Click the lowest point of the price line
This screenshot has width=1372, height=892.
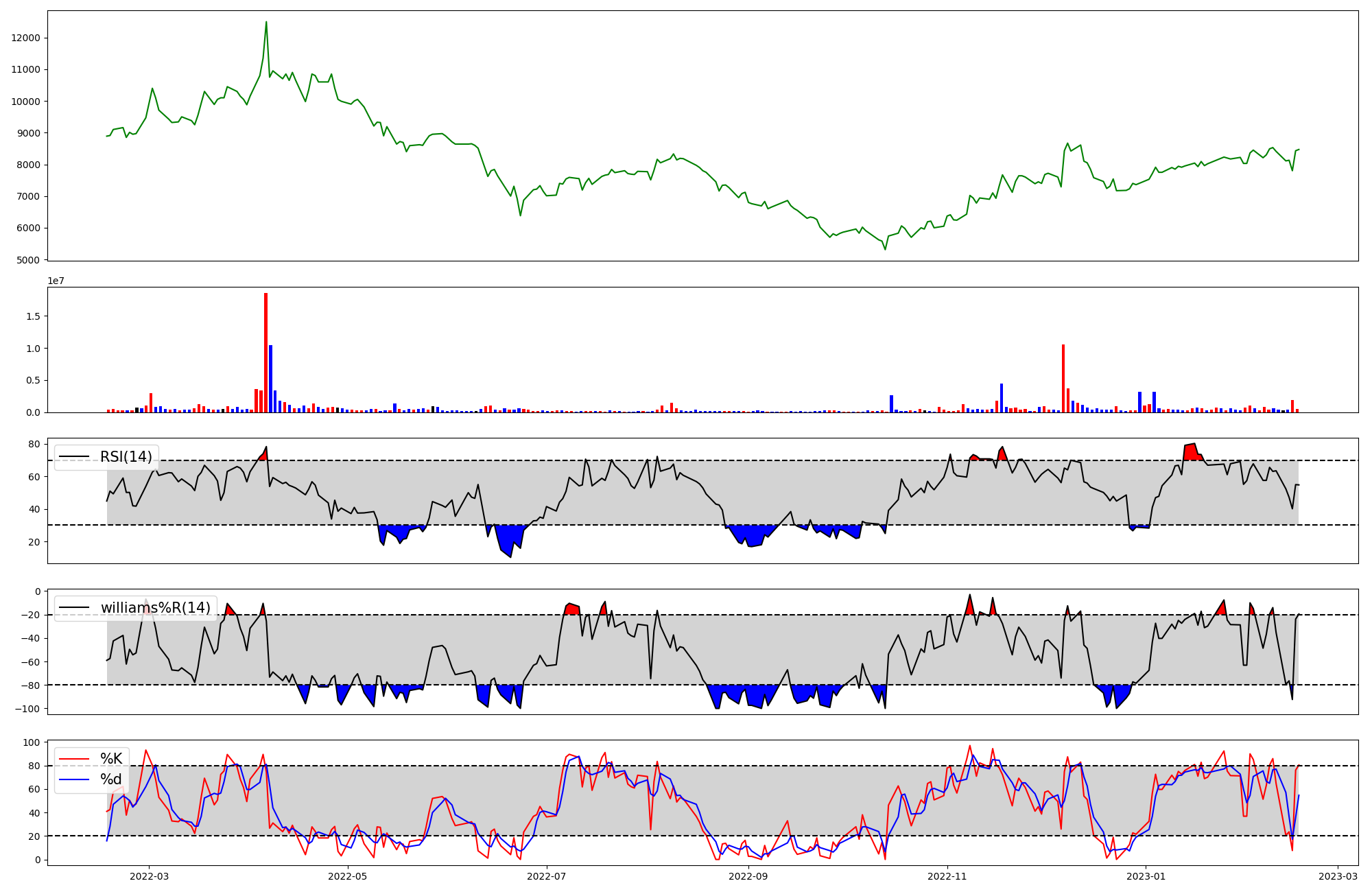885,249
